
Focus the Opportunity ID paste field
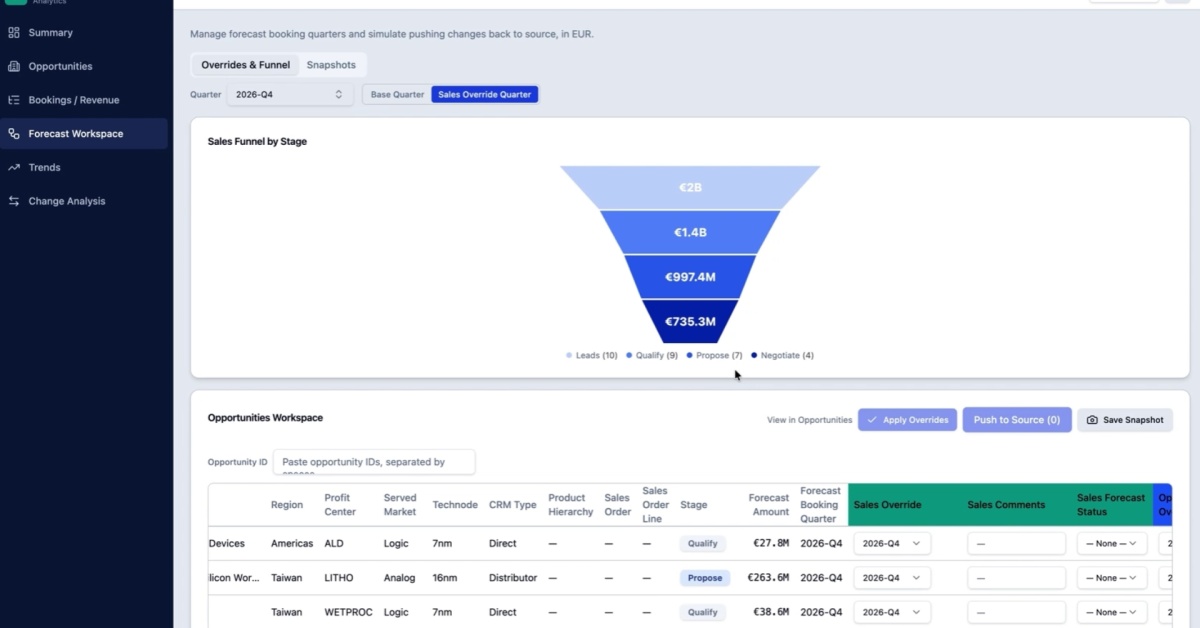(374, 462)
